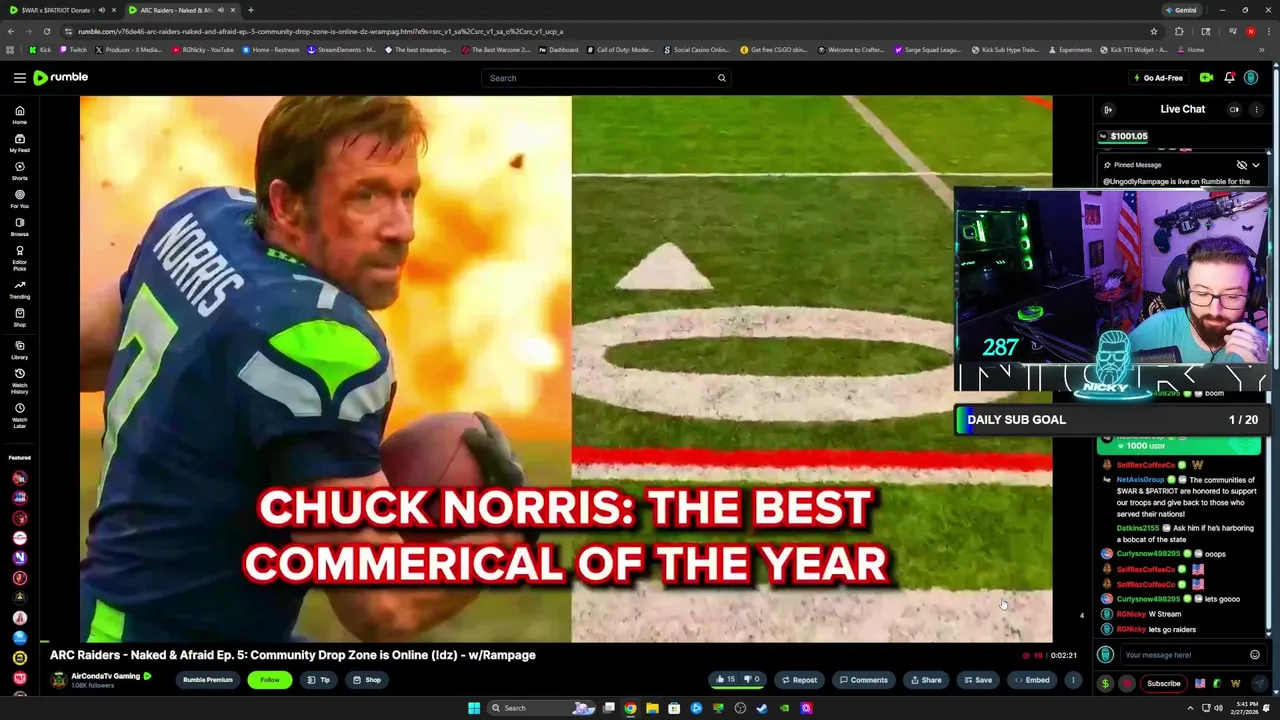This screenshot has height=720, width=1280.
Task: Click the green dollar rant icon
Action: click(1105, 684)
